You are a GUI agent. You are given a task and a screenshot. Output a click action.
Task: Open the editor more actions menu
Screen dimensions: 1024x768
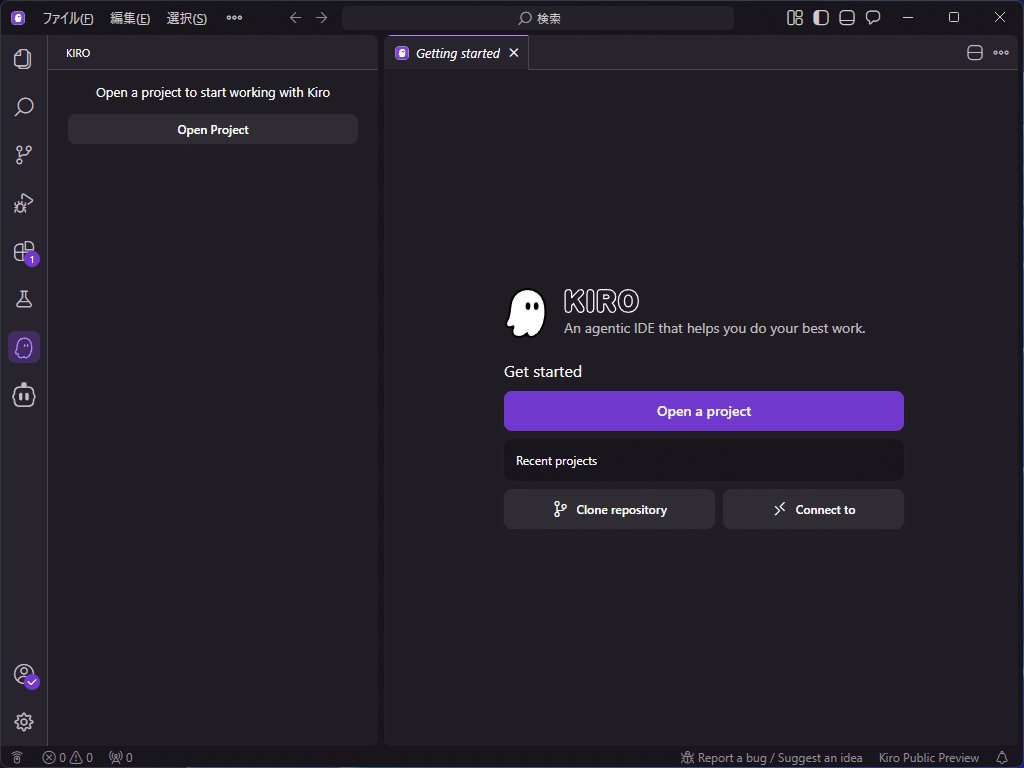click(999, 52)
